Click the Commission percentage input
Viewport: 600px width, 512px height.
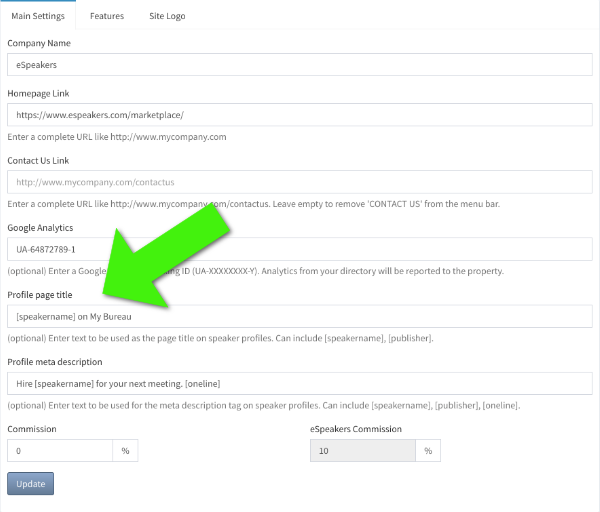coord(60,451)
